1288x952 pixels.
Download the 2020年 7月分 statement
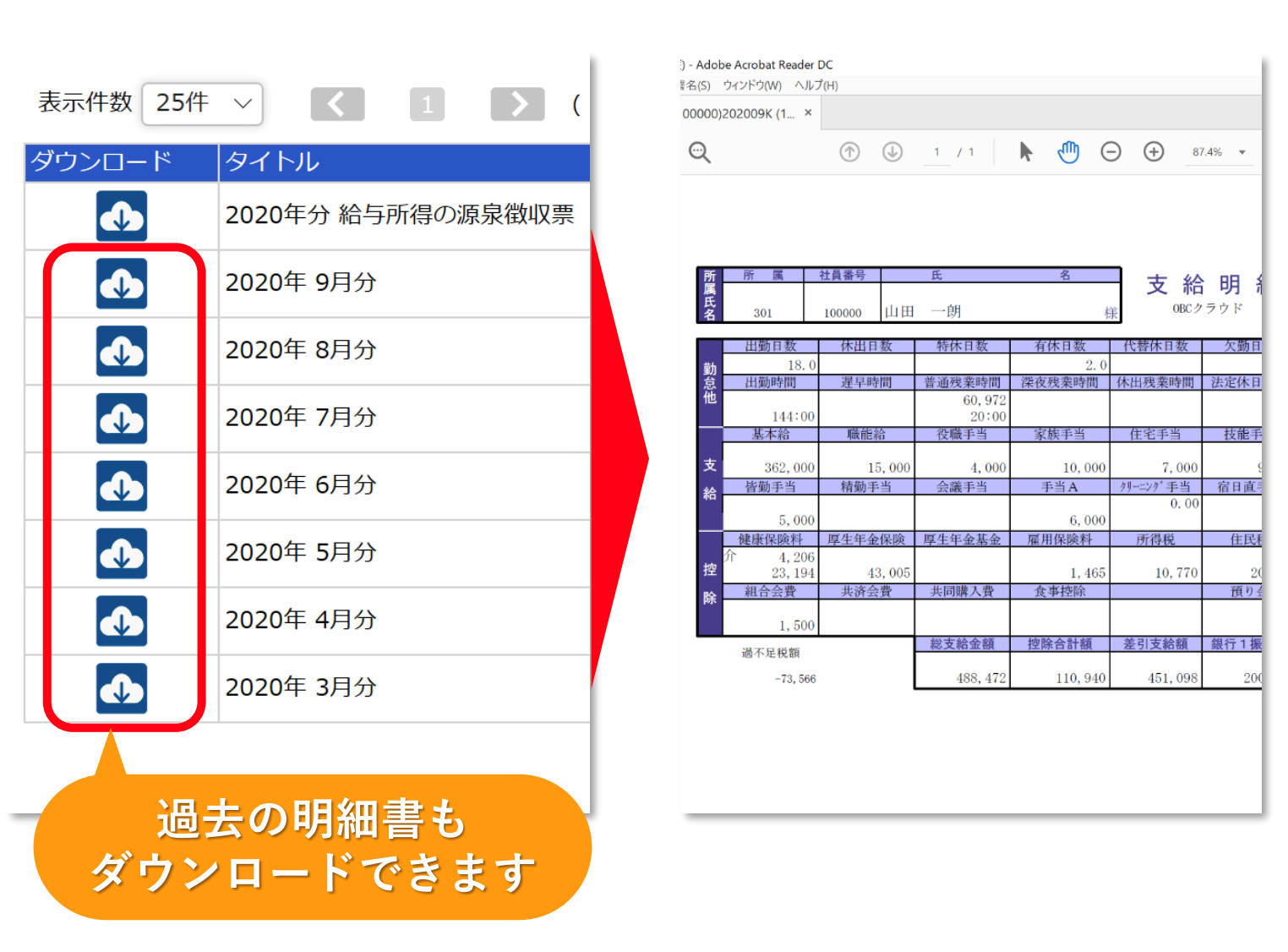pos(122,419)
